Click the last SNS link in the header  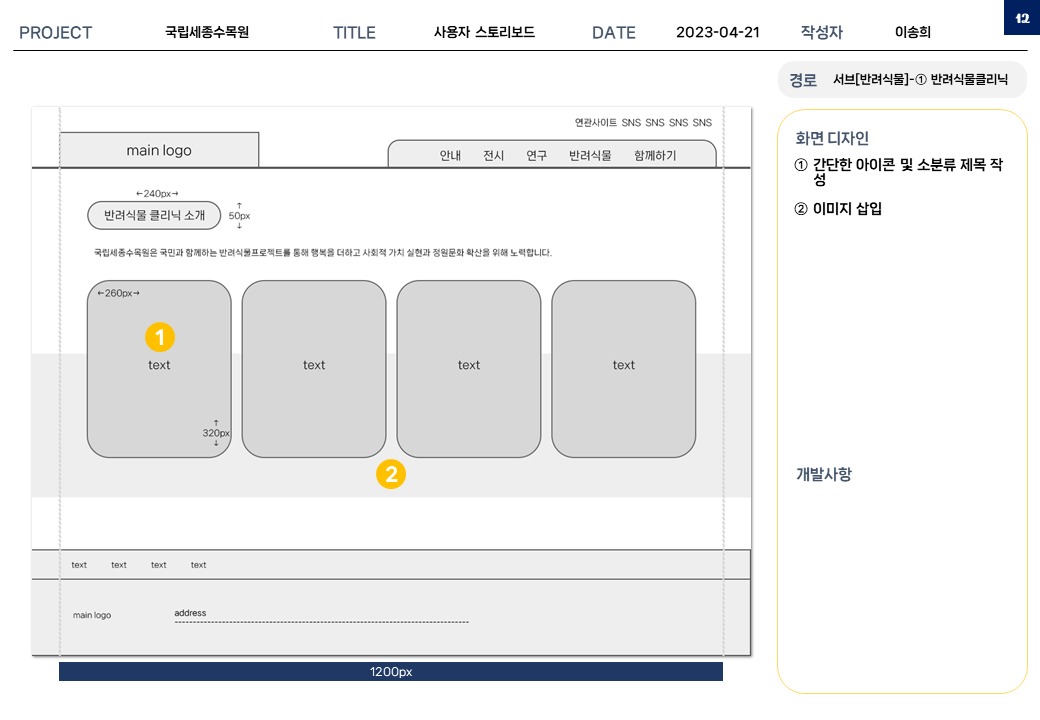702,123
